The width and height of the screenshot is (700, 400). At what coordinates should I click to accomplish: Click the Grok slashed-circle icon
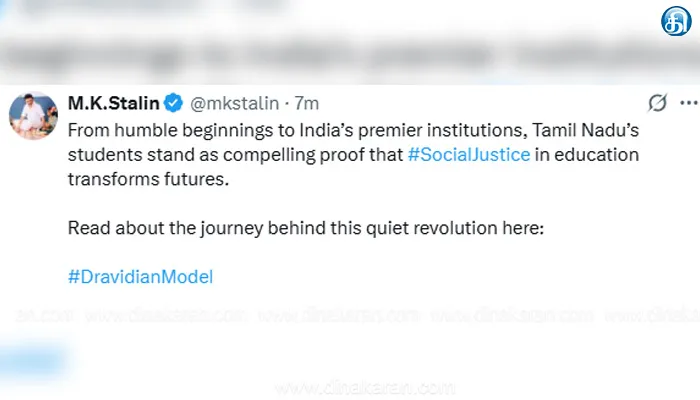pos(658,103)
